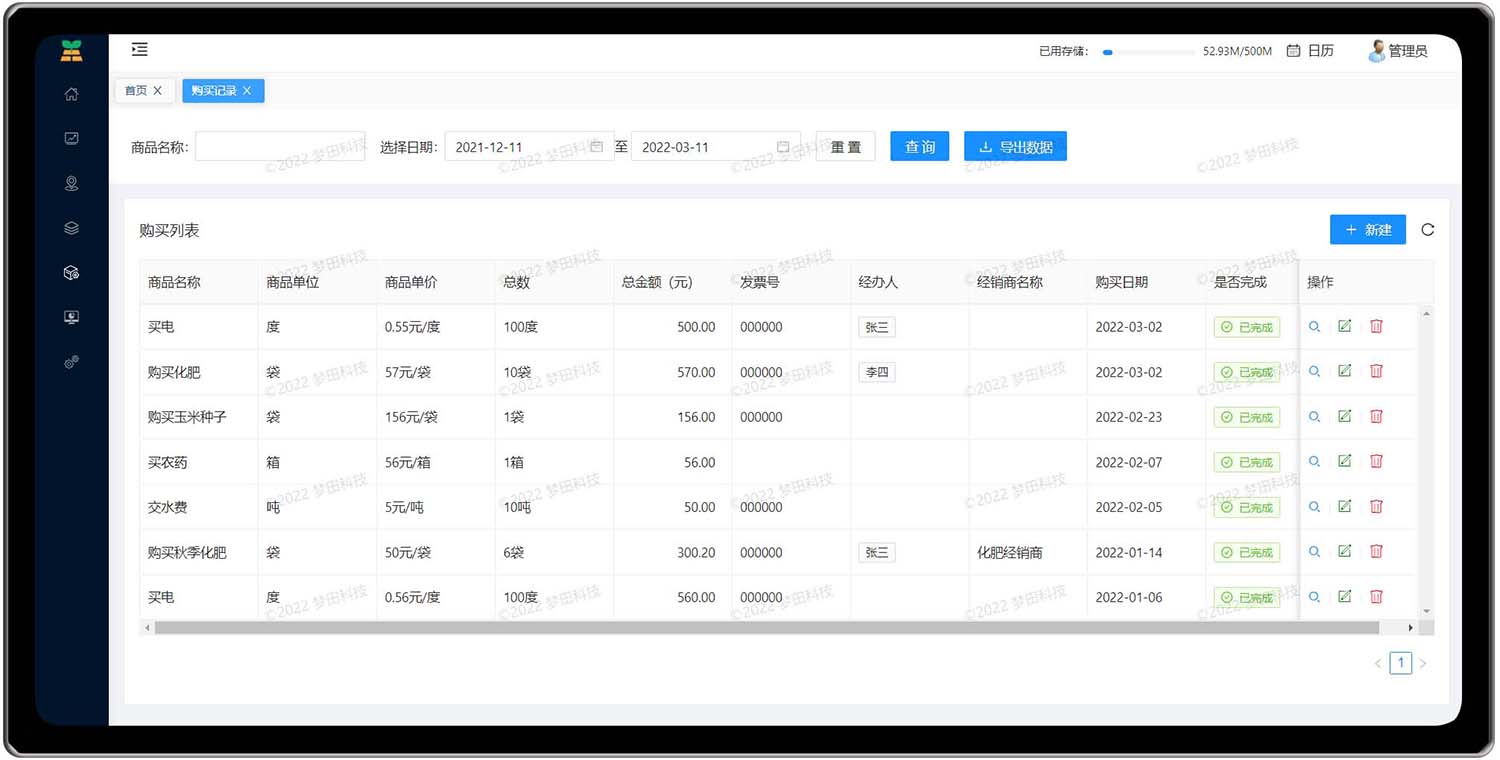Screen dimensions: 1500x760
Task: Edit the 购买玉米种子 row
Action: click(x=1345, y=416)
